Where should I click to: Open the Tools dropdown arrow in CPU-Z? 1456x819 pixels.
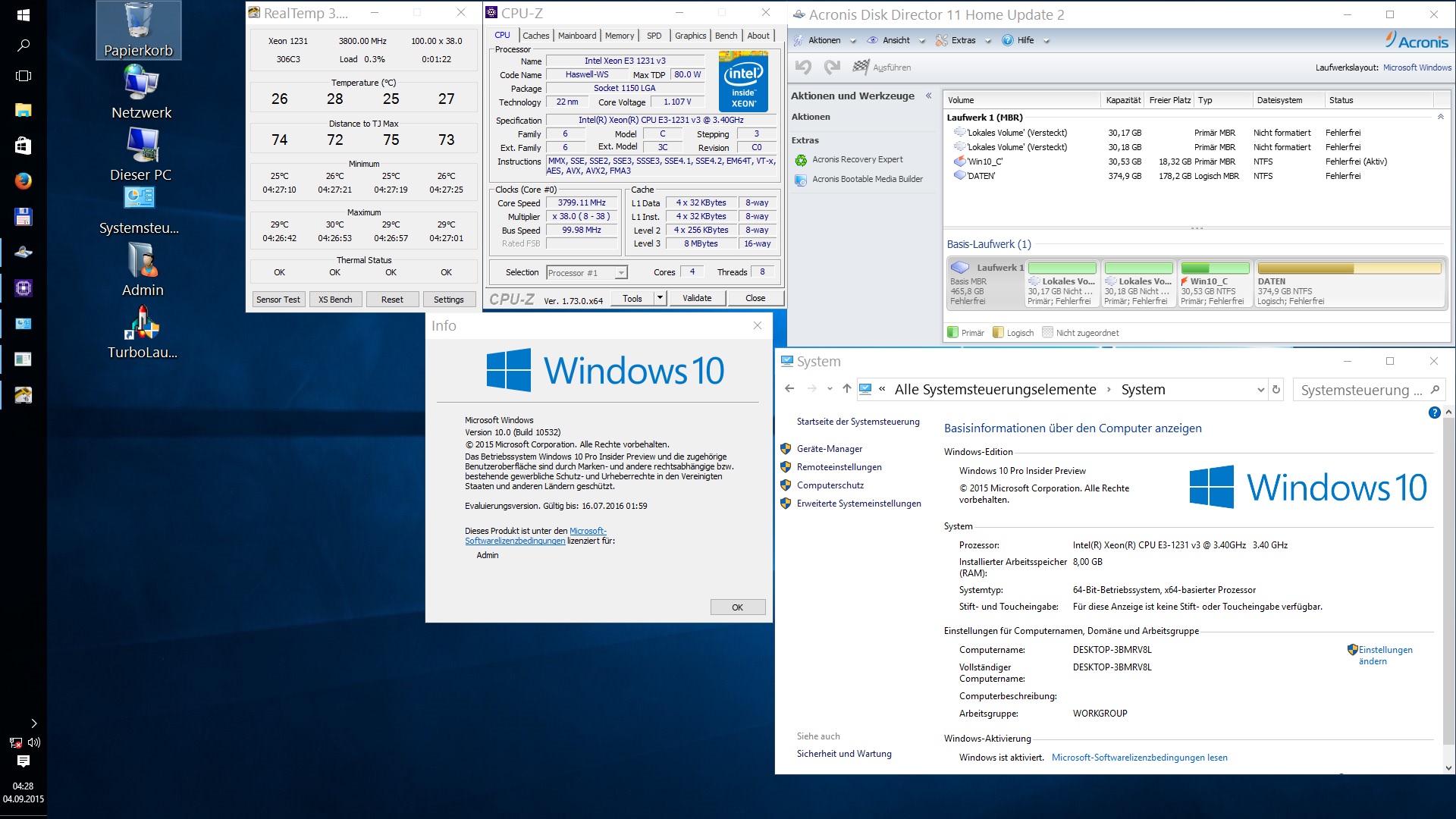point(660,298)
